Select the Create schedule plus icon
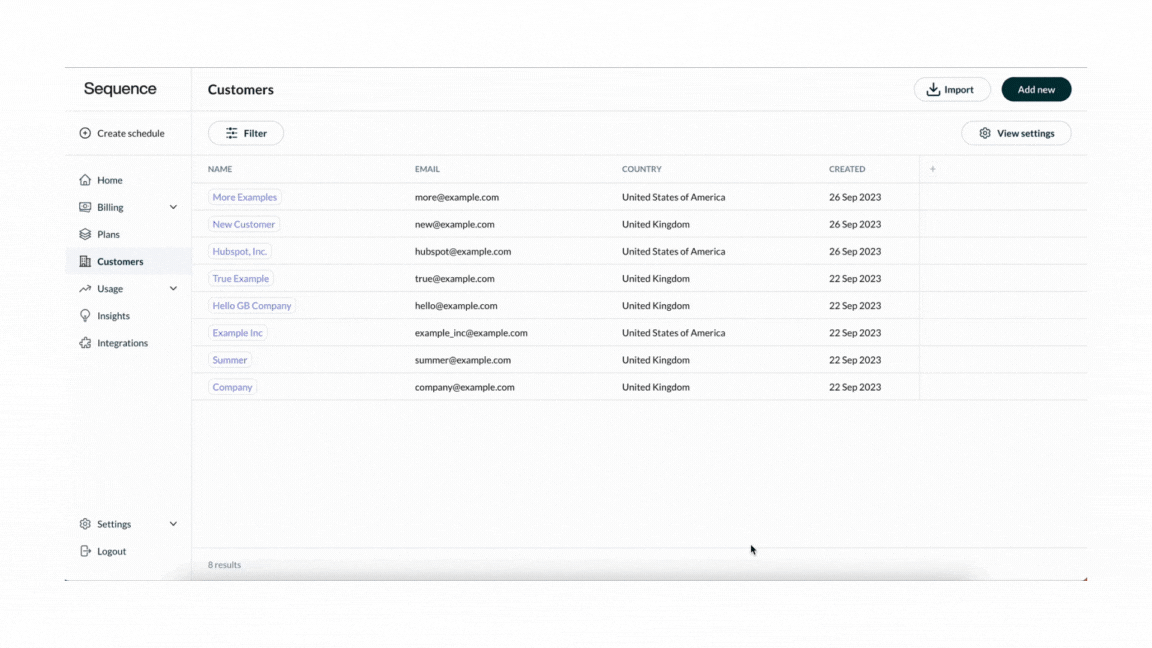This screenshot has width=1152, height=648. [x=83, y=132]
